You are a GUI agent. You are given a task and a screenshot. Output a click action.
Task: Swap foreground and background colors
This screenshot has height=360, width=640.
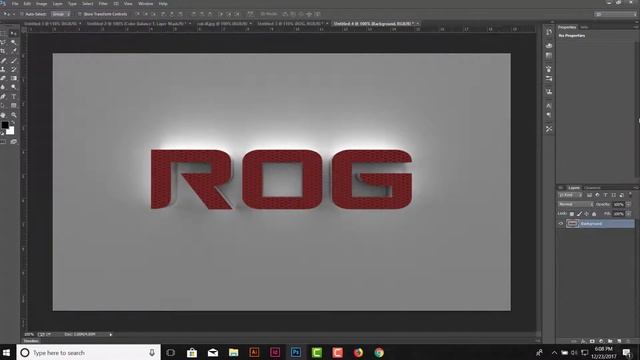tap(13, 122)
